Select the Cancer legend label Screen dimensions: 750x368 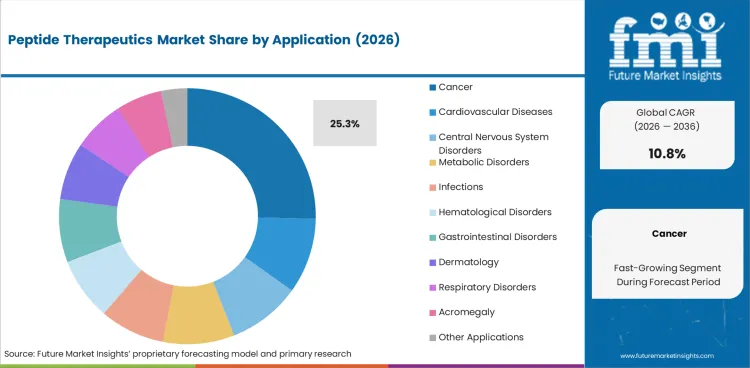(x=455, y=87)
